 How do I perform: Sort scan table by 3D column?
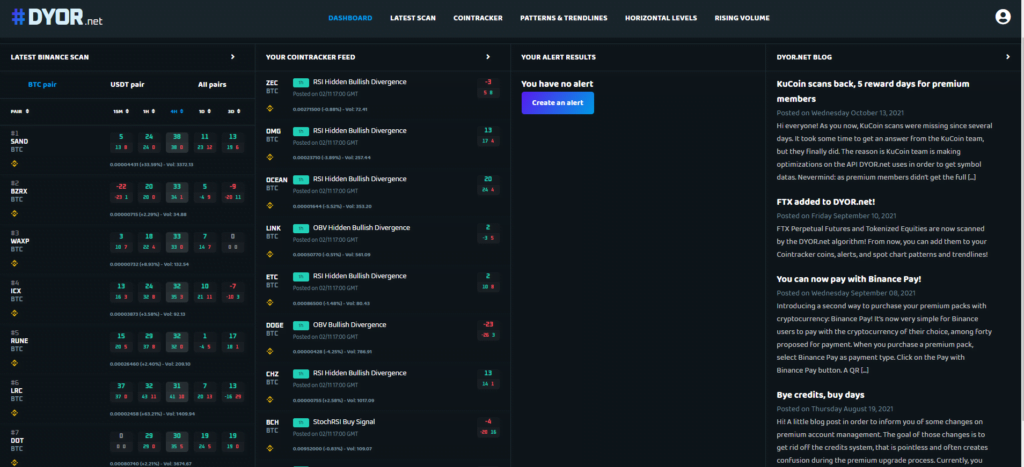232,112
